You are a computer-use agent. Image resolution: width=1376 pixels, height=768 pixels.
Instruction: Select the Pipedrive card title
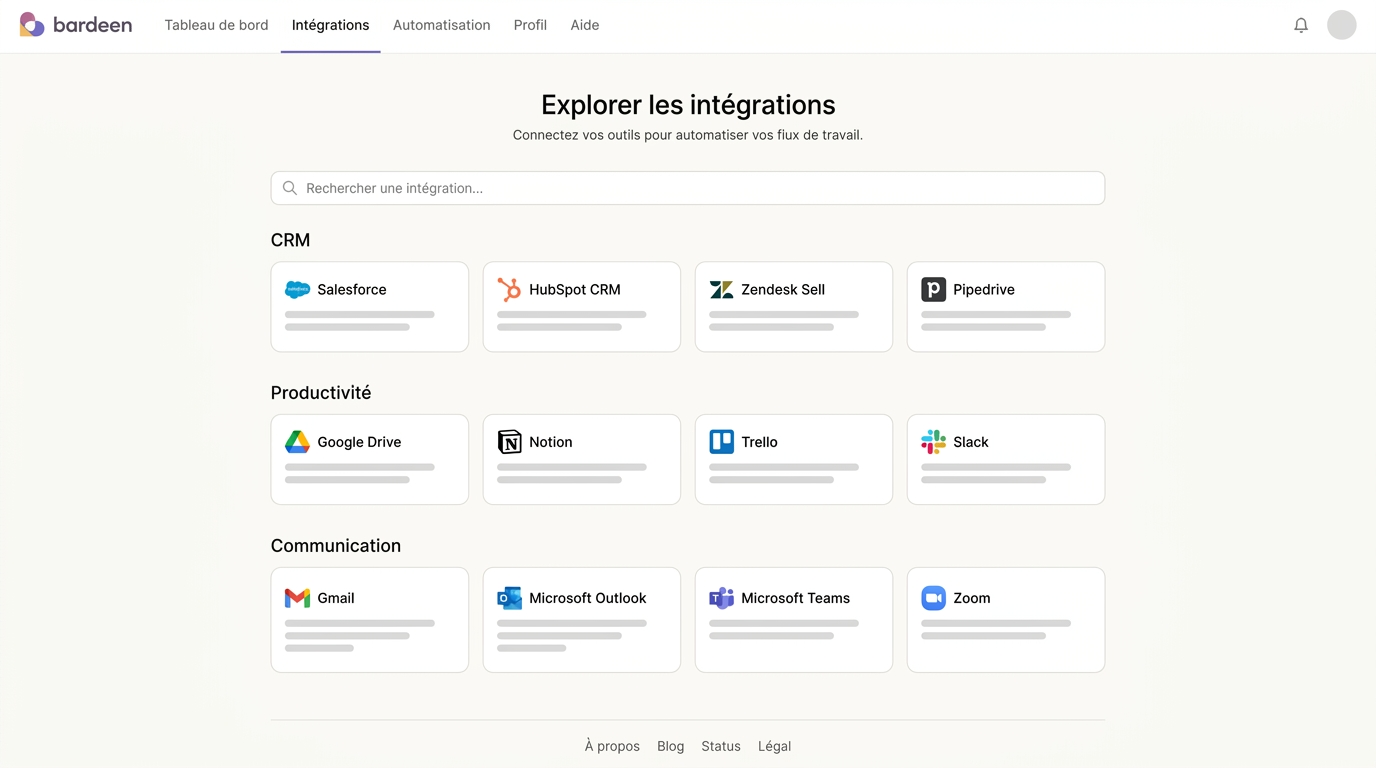coord(984,290)
